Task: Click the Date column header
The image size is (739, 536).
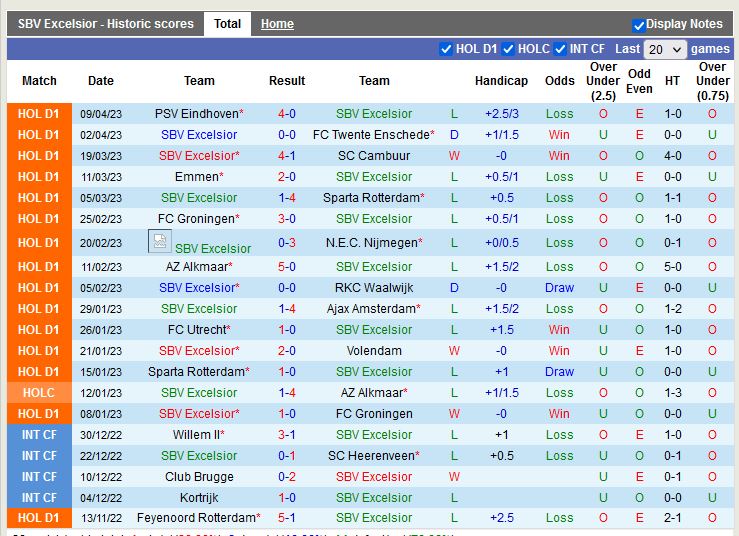Action: click(101, 81)
